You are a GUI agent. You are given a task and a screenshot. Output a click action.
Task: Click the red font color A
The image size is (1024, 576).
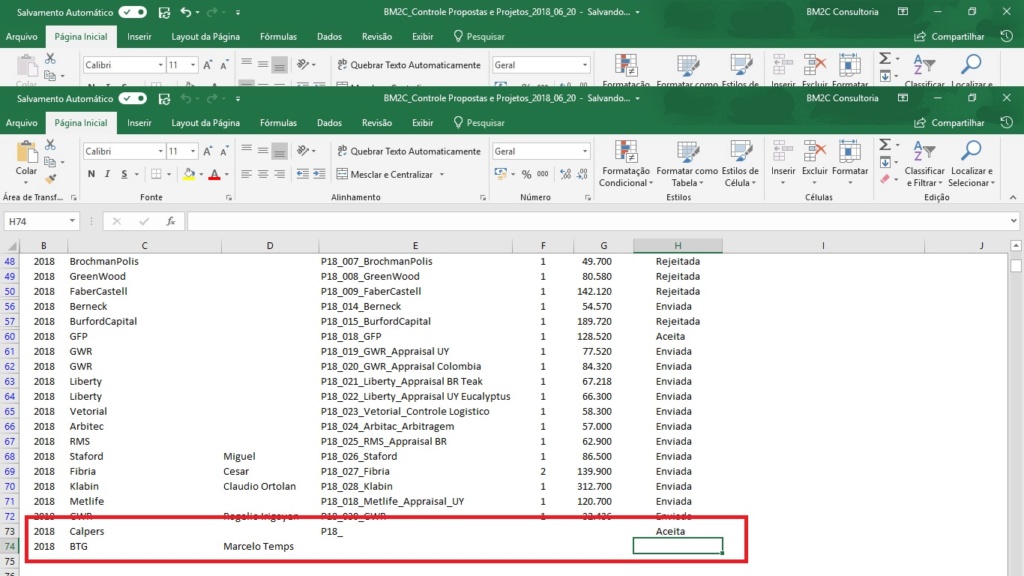pyautogui.click(x=214, y=174)
